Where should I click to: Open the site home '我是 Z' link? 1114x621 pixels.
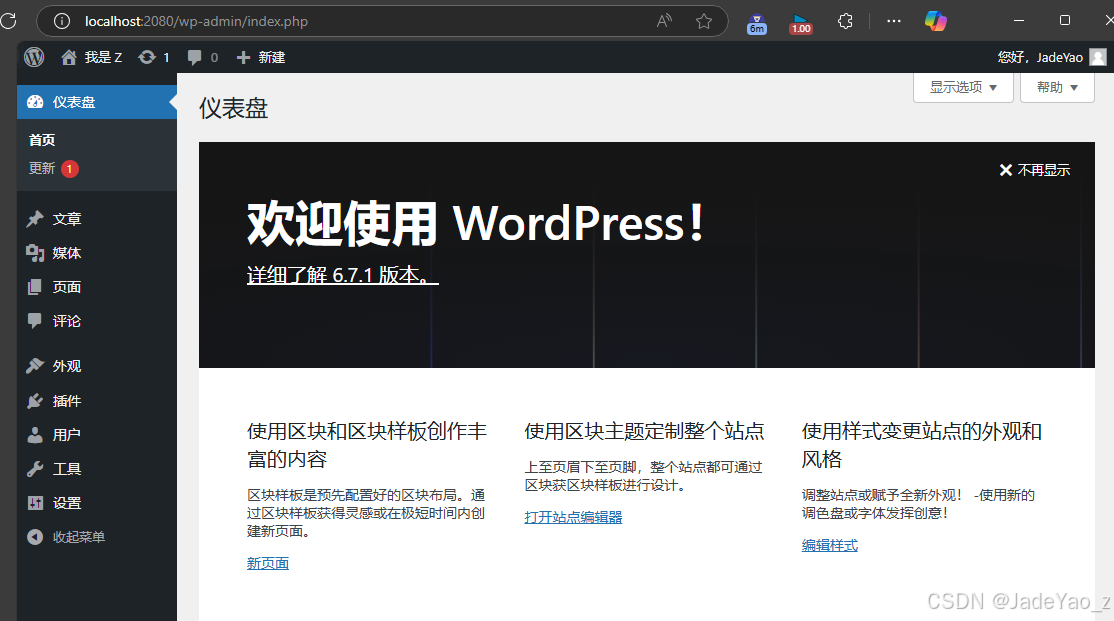pos(92,58)
